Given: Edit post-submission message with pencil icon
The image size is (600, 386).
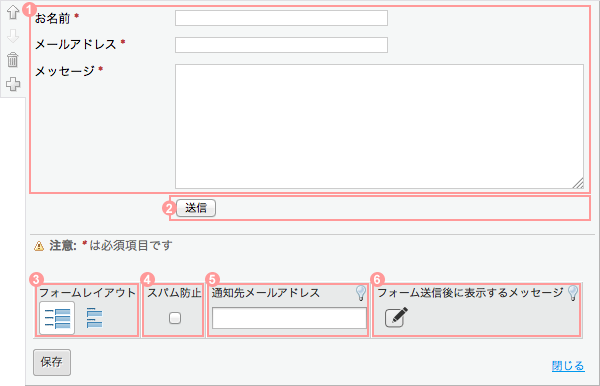Looking at the screenshot, I should (x=396, y=317).
